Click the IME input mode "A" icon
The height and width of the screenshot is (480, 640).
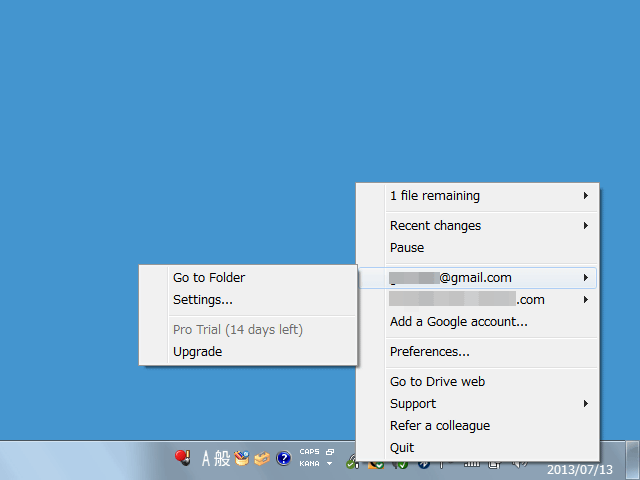pyautogui.click(x=206, y=458)
